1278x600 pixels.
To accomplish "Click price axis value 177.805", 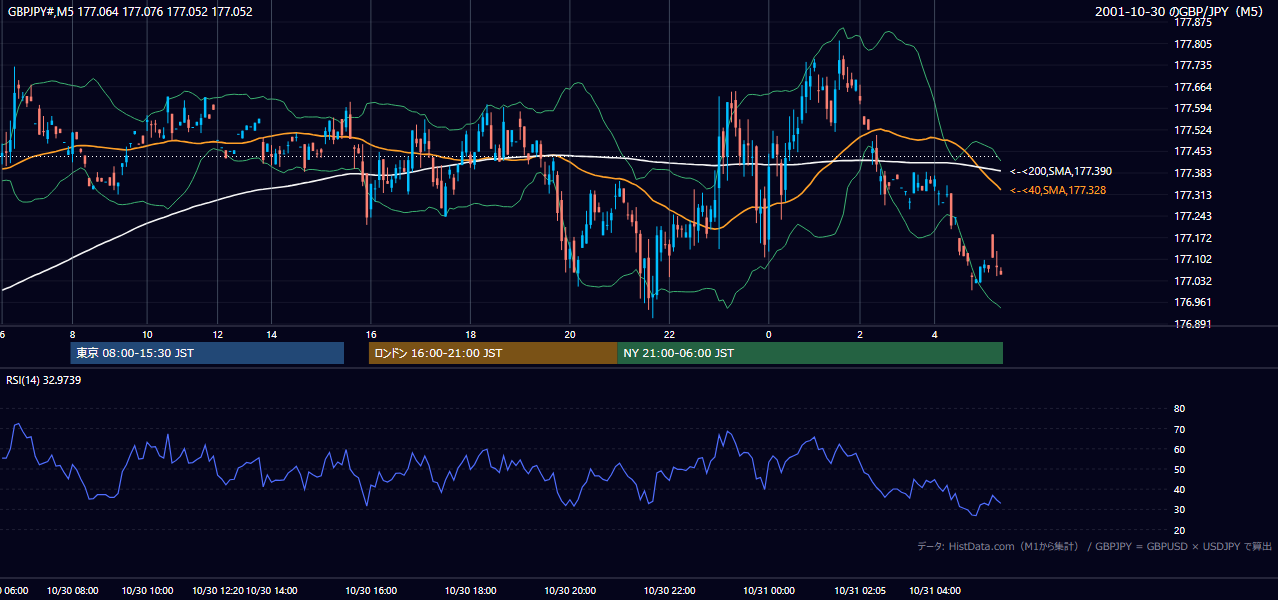I will pyautogui.click(x=1193, y=44).
